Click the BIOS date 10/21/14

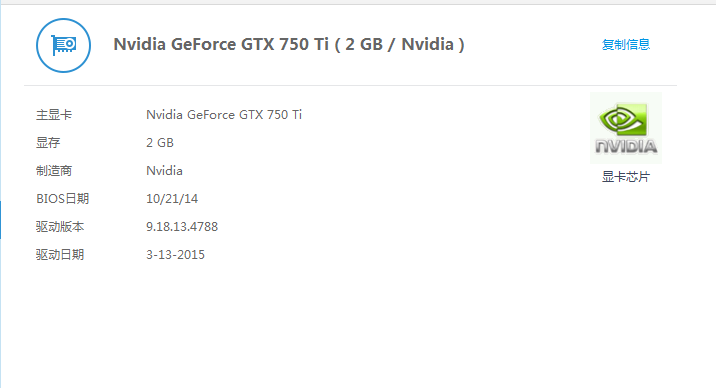click(x=172, y=199)
